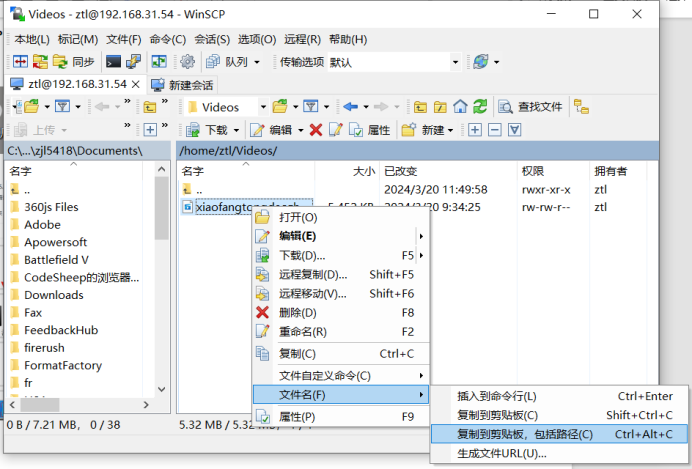
Task: Open the Remote (远程) menu
Action: coord(302,39)
